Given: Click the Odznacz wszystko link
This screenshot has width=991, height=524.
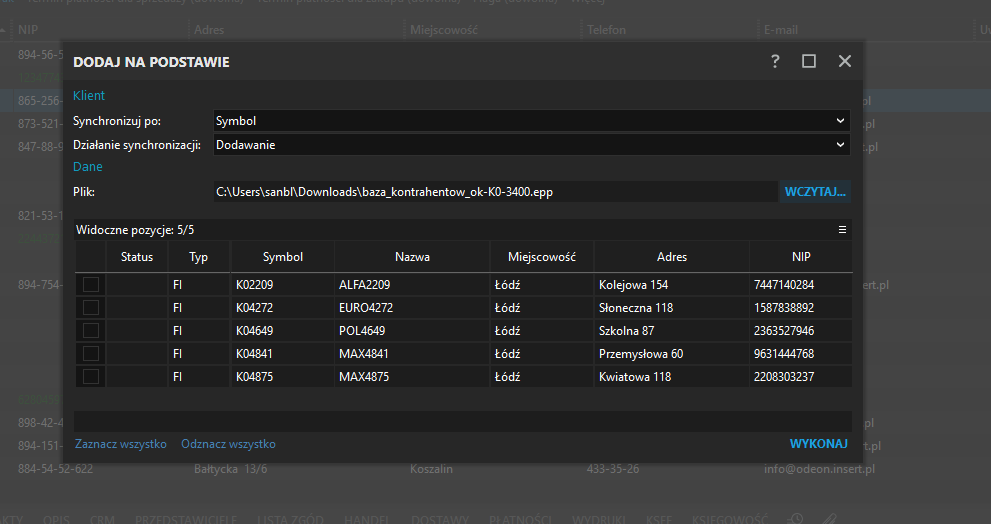Looking at the screenshot, I should pyautogui.click(x=228, y=444).
